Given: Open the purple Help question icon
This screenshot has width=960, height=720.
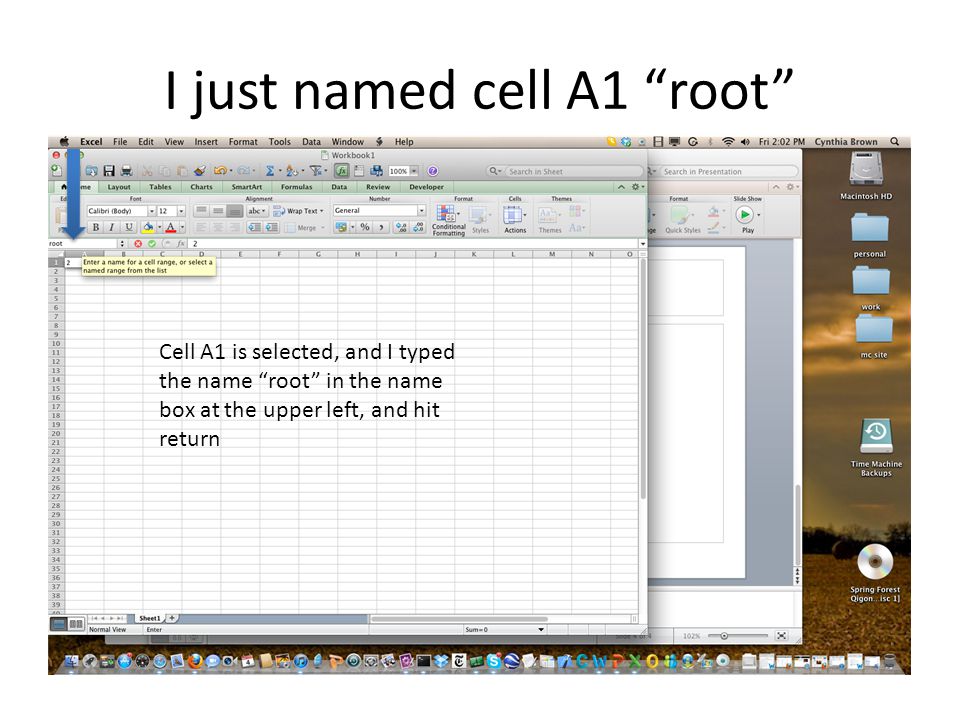Looking at the screenshot, I should [433, 171].
